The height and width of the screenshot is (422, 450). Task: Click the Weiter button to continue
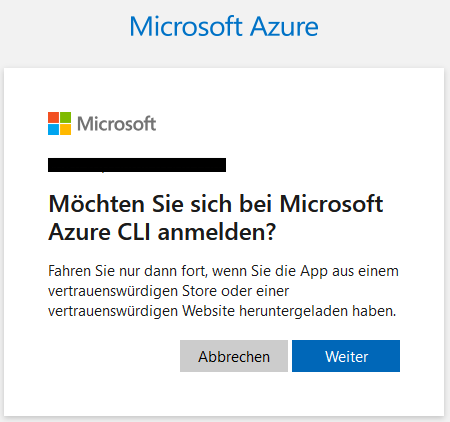[x=346, y=356]
